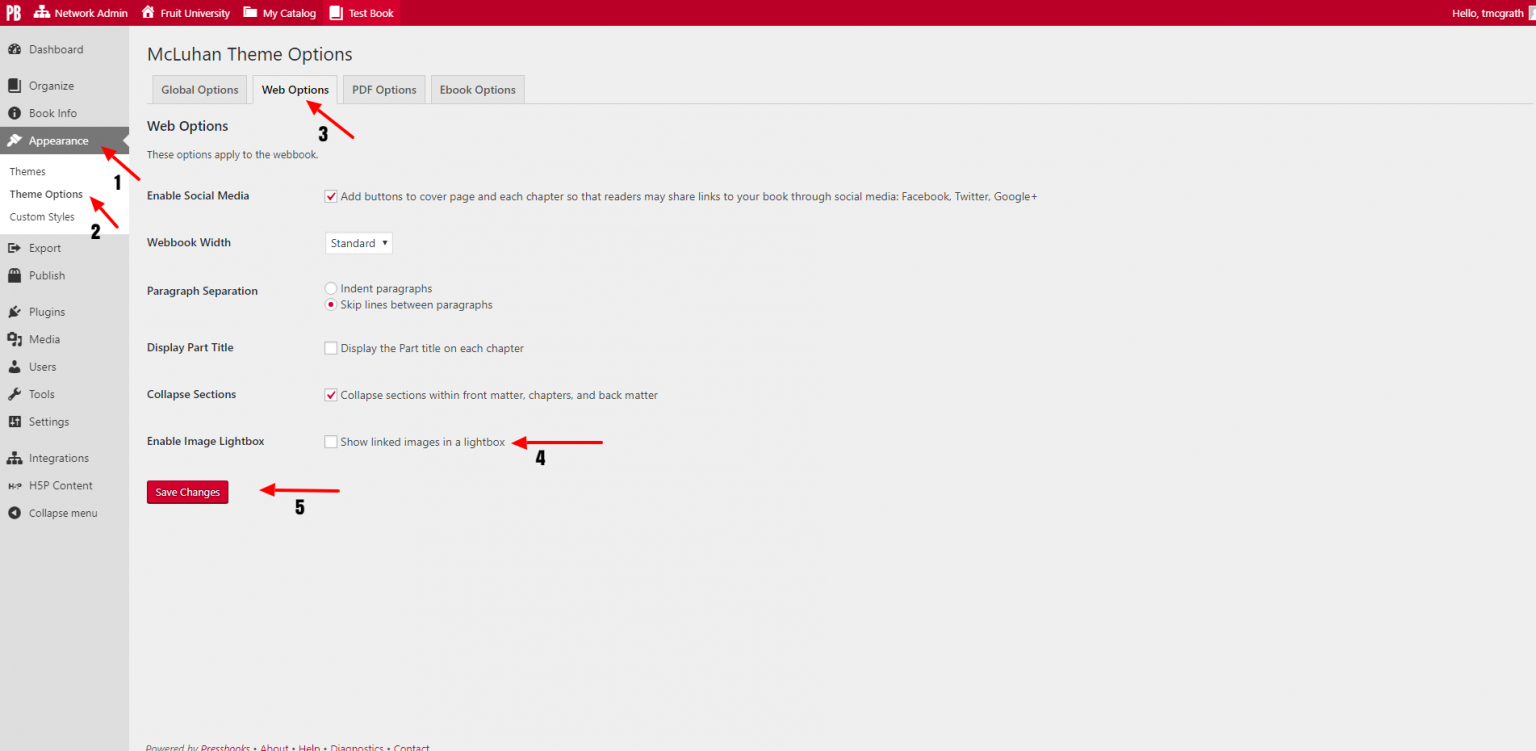
Task: Open Tools via the wrench icon
Action: pos(15,394)
